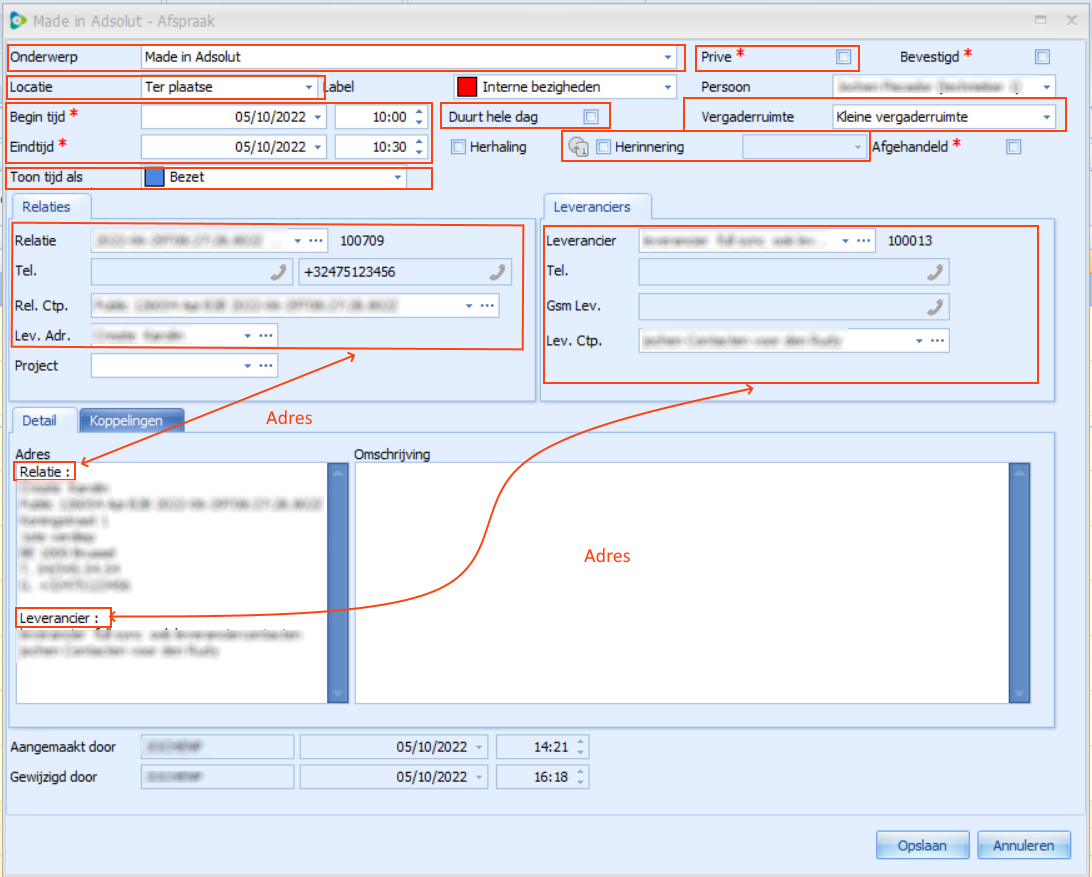Screen dimensions: 1092x877
Task: Open ellipsis lookup next to Lev. Ctp. field
Action: click(938, 341)
